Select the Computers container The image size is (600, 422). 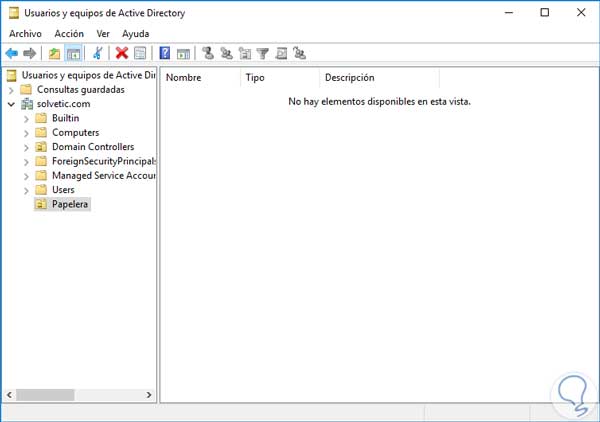click(75, 133)
